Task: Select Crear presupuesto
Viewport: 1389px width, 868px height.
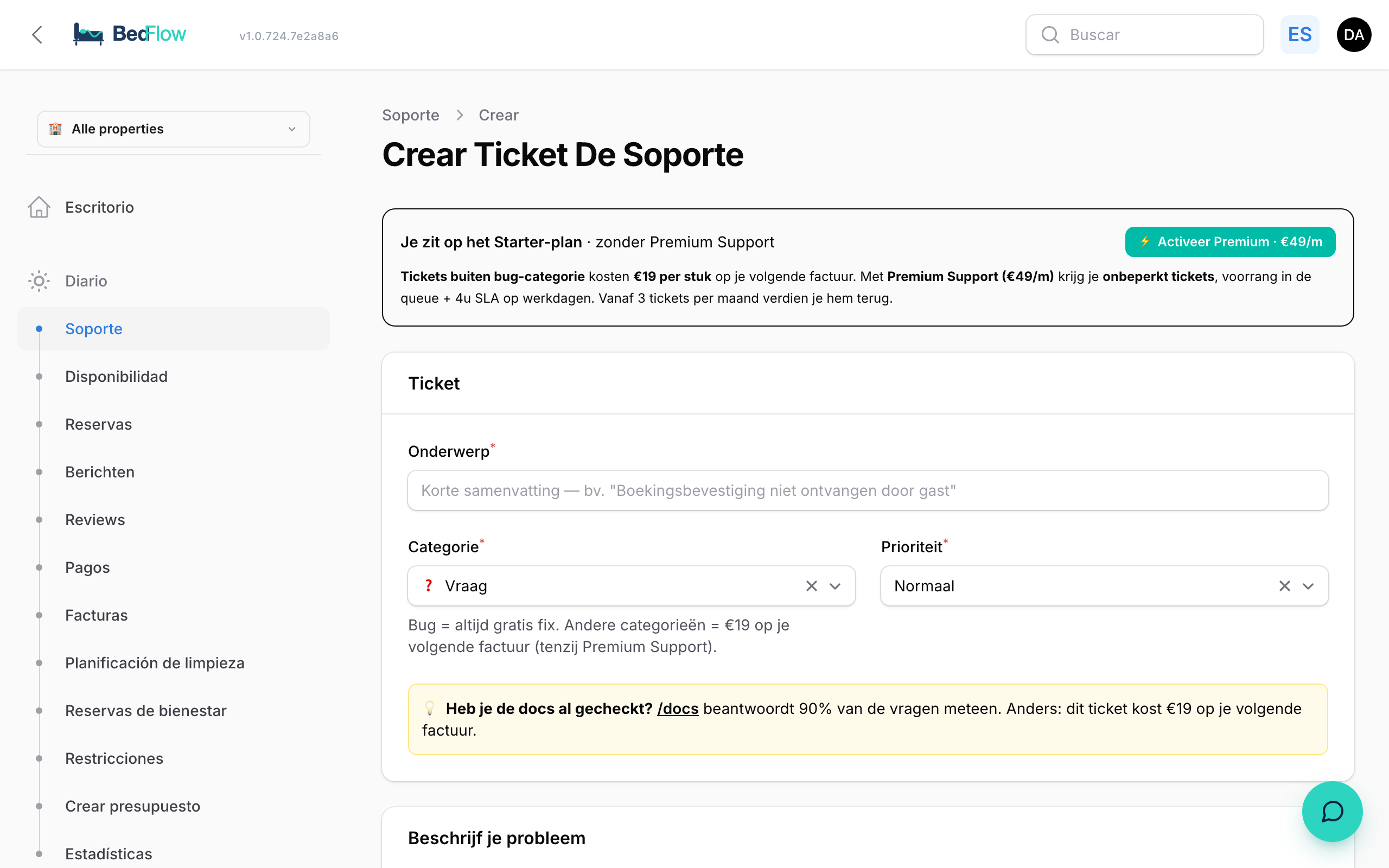Action: tap(132, 806)
